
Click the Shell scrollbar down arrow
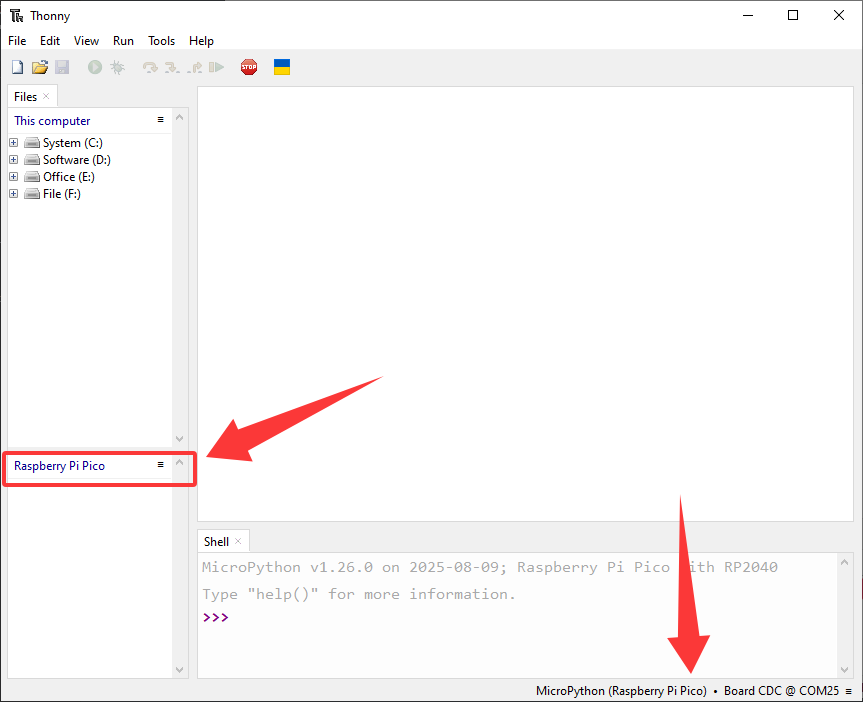pos(845,670)
